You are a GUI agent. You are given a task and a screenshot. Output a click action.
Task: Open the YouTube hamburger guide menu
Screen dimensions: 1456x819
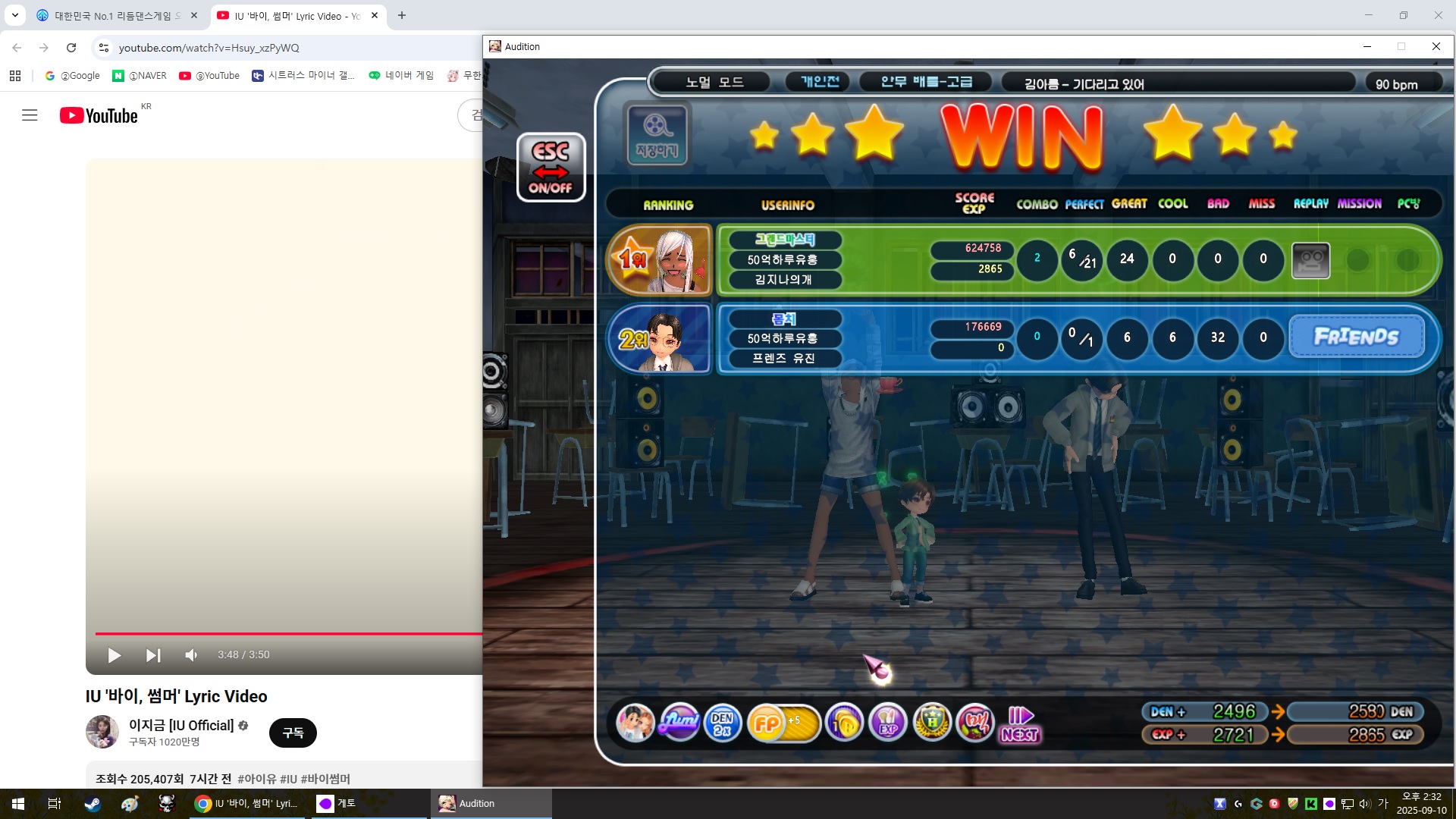(30, 115)
